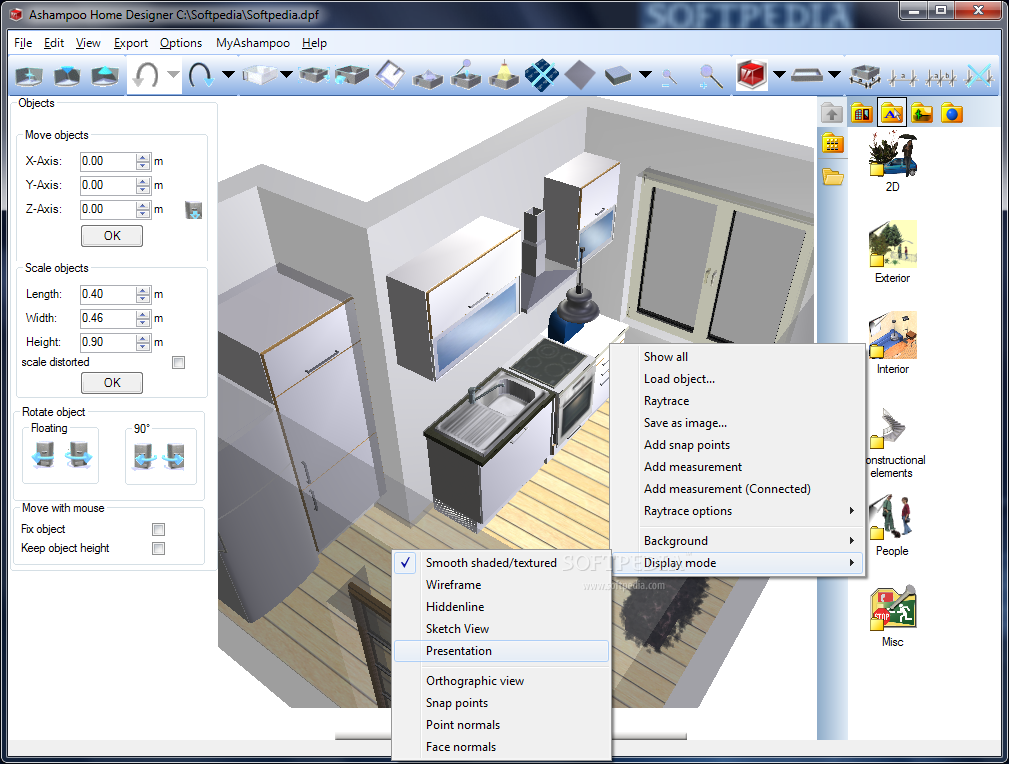The height and width of the screenshot is (764, 1009).
Task: Toggle Face normals option
Action: [x=501, y=747]
